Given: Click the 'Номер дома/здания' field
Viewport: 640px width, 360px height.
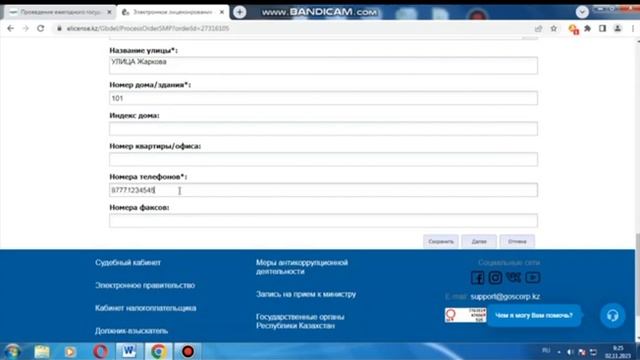Looking at the screenshot, I should click(x=323, y=98).
